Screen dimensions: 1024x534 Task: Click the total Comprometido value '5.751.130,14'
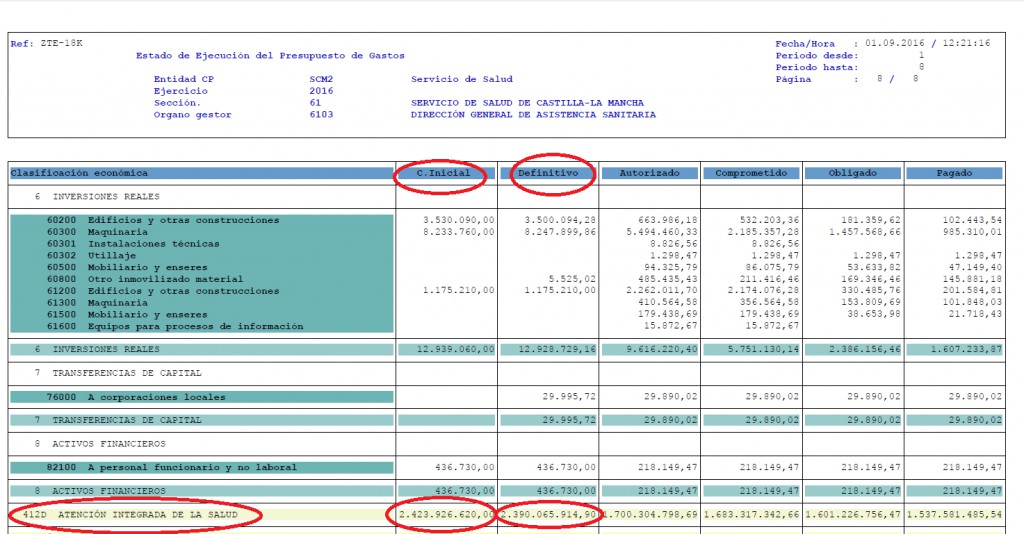[x=763, y=349]
